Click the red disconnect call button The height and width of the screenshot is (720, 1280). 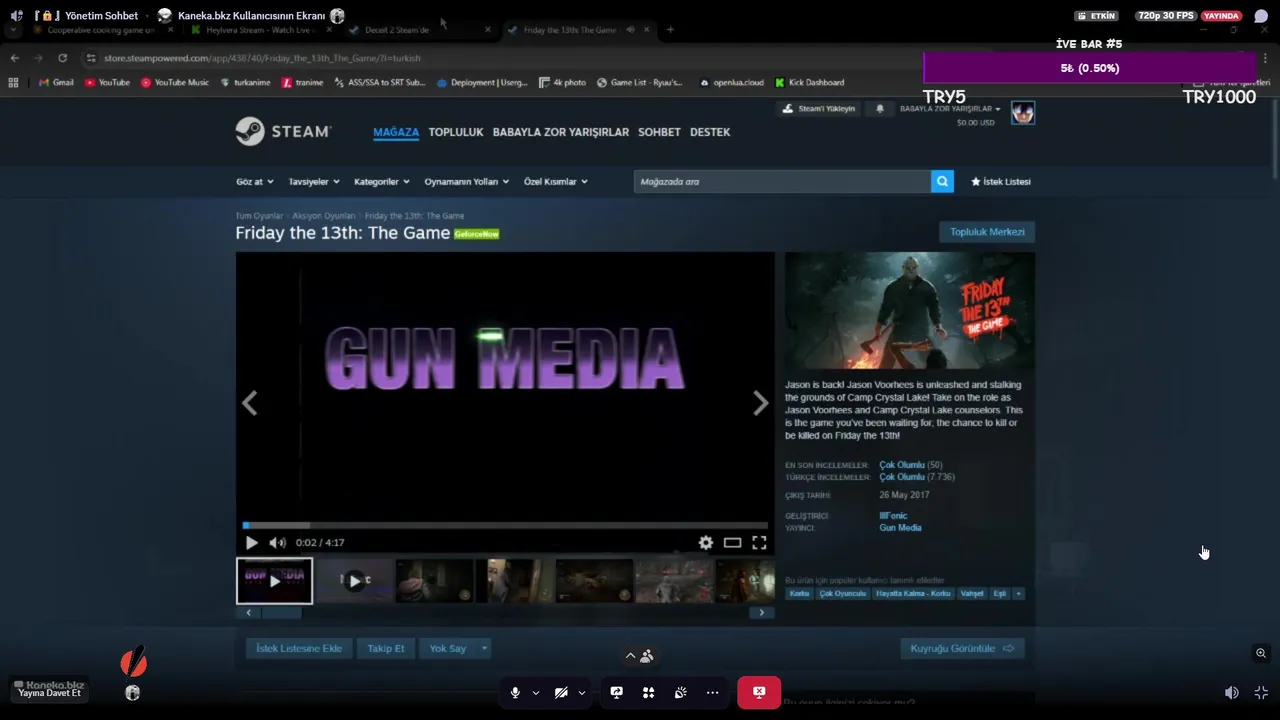coord(759,692)
